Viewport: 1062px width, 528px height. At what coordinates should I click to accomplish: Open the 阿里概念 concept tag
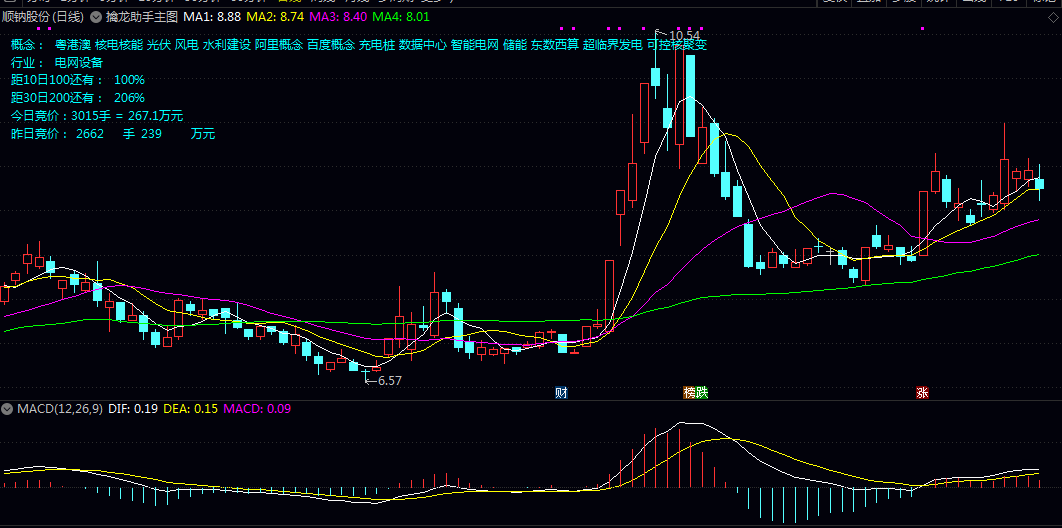pyautogui.click(x=278, y=45)
